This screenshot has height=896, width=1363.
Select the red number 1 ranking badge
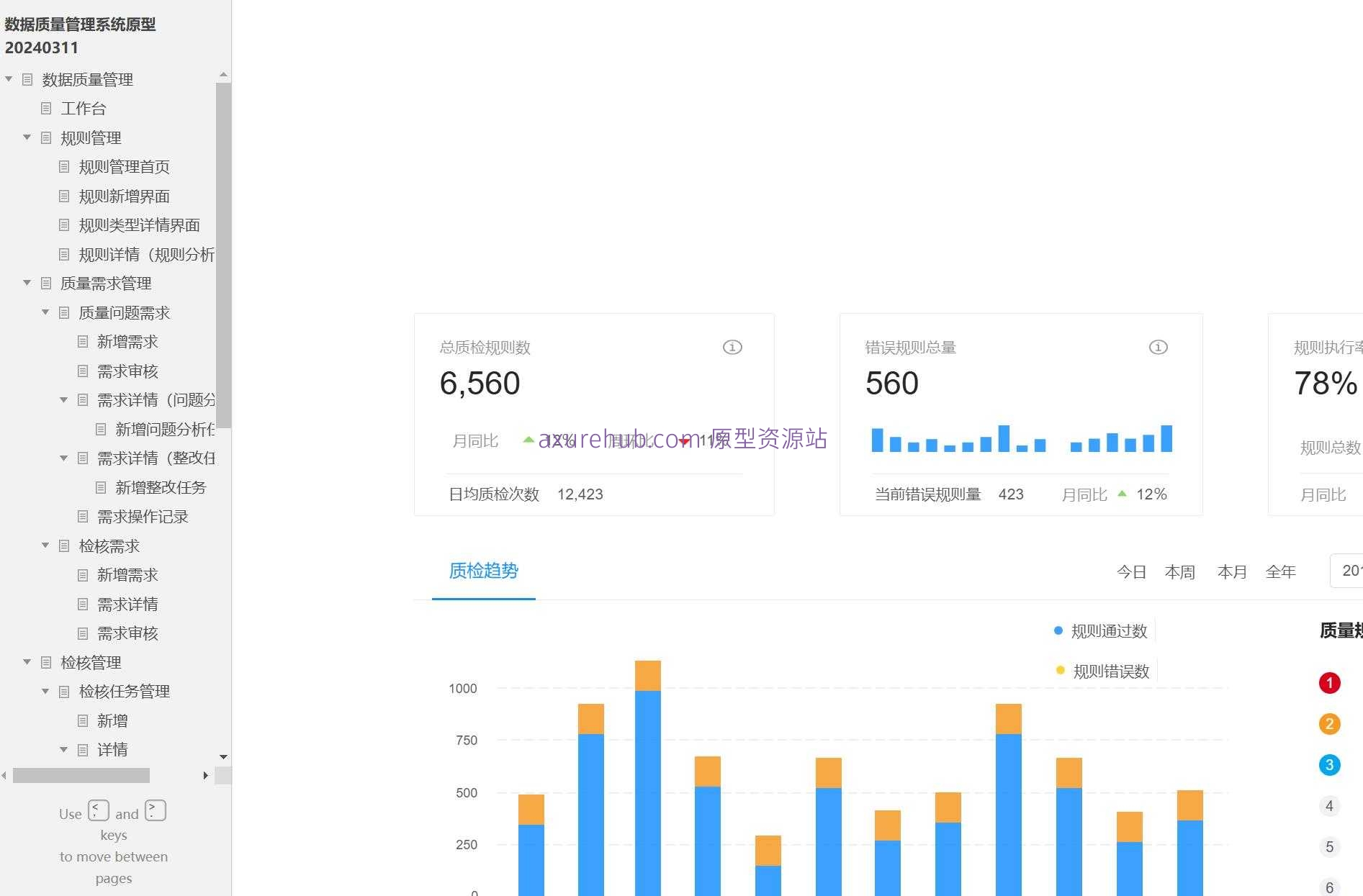pos(1330,683)
